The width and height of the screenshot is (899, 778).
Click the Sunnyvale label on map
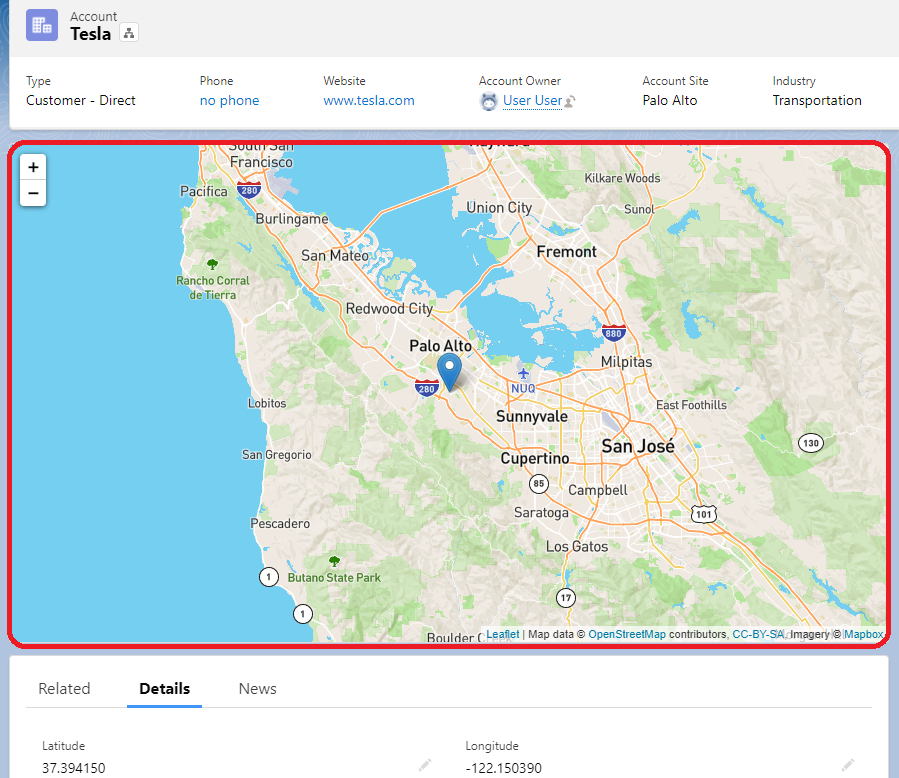531,417
